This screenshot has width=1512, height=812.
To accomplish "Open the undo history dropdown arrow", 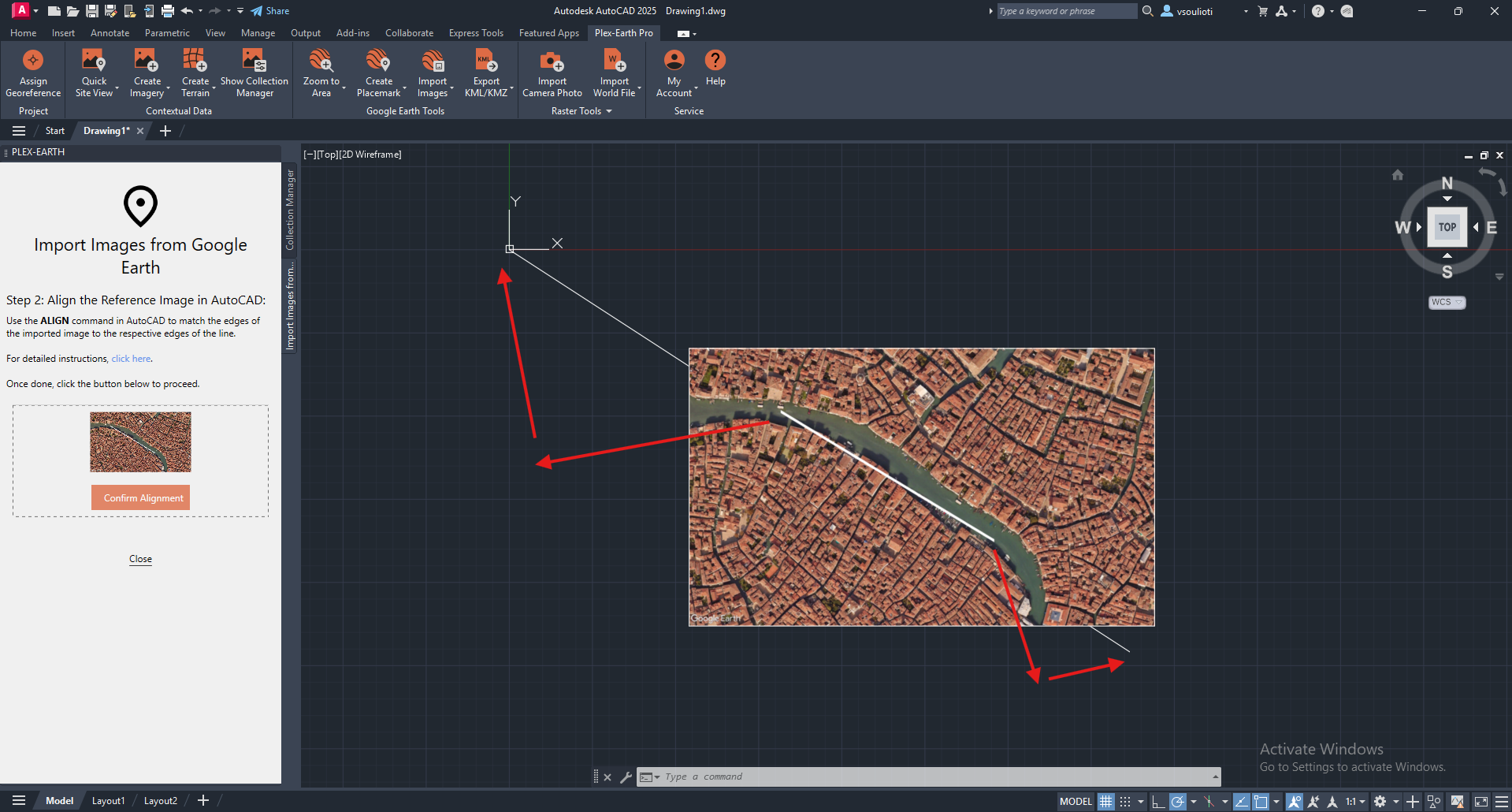I will pyautogui.click(x=200, y=11).
